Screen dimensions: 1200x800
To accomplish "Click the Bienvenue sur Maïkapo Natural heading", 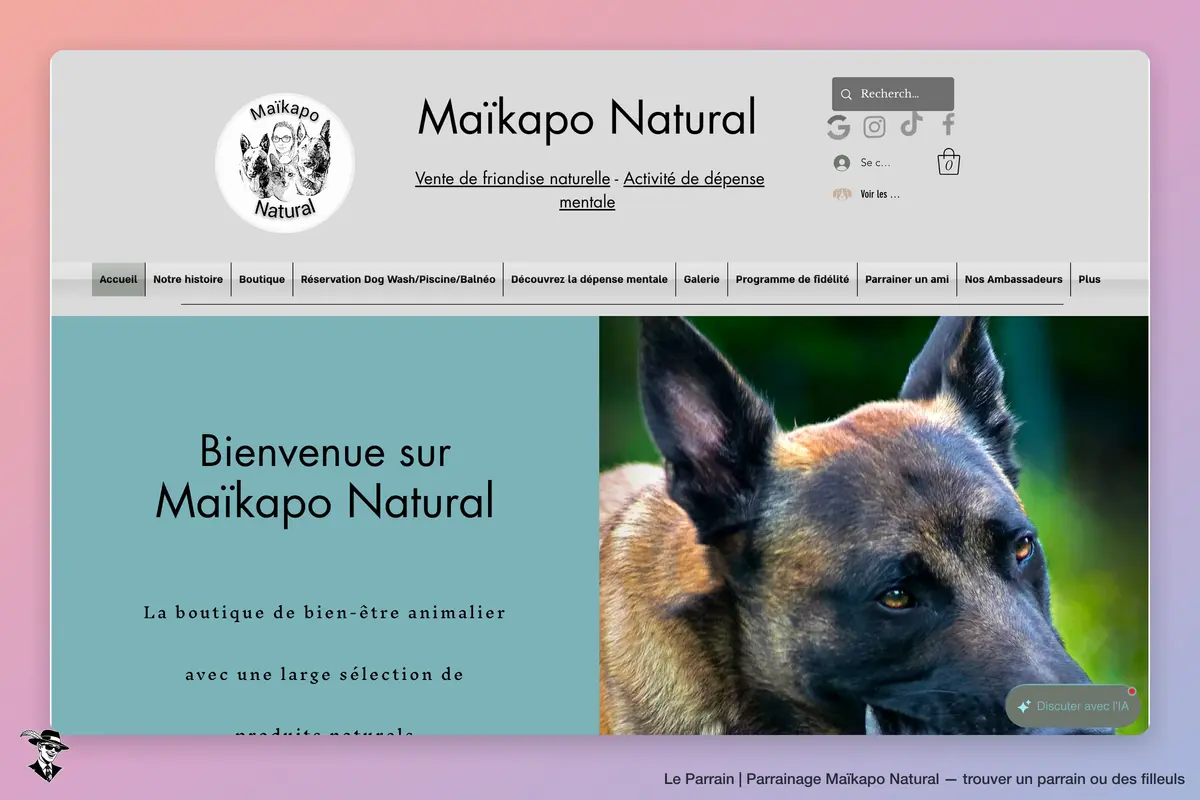I will point(325,477).
